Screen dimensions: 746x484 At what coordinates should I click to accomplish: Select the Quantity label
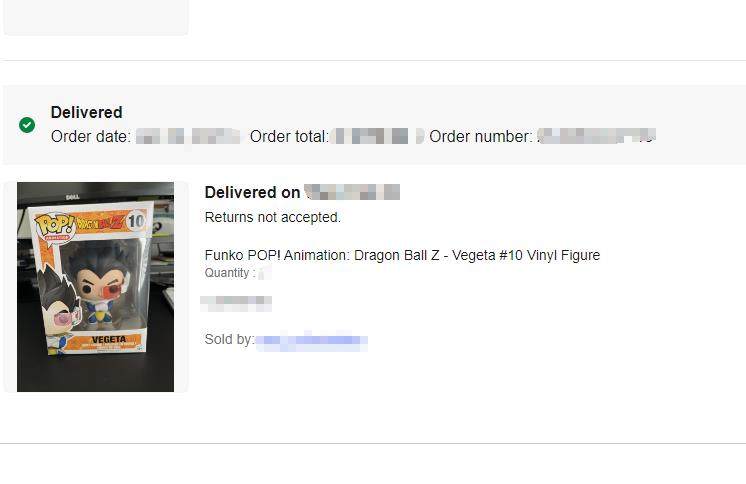[x=230, y=273]
